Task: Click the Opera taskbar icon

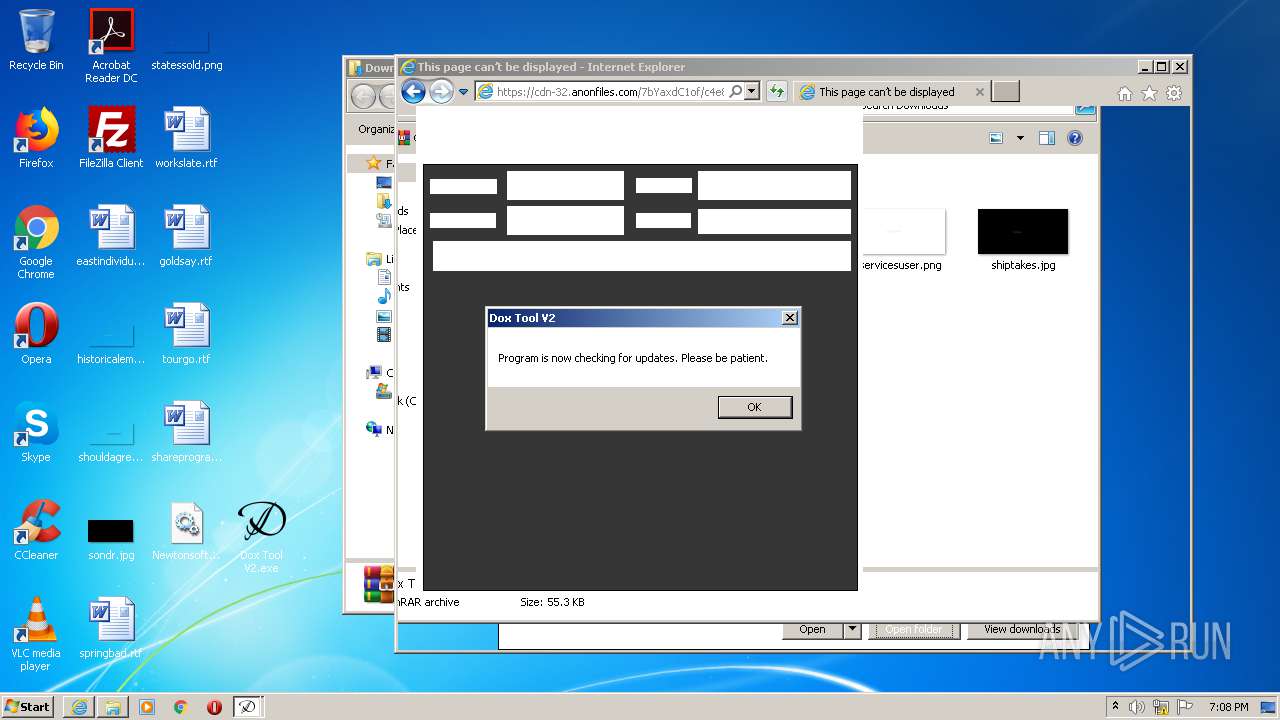Action: [x=214, y=706]
